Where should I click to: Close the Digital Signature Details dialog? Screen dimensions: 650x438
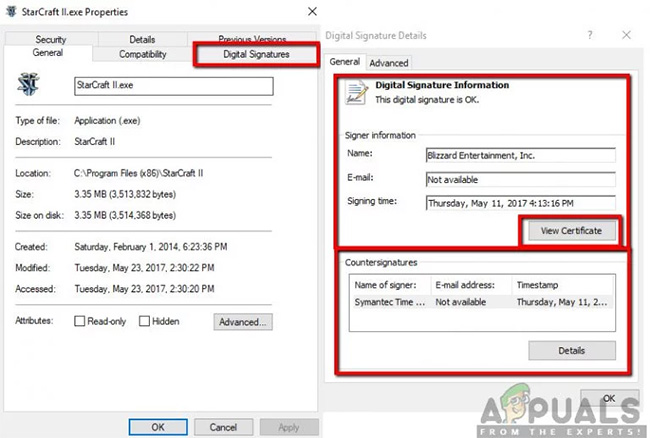pos(626,35)
